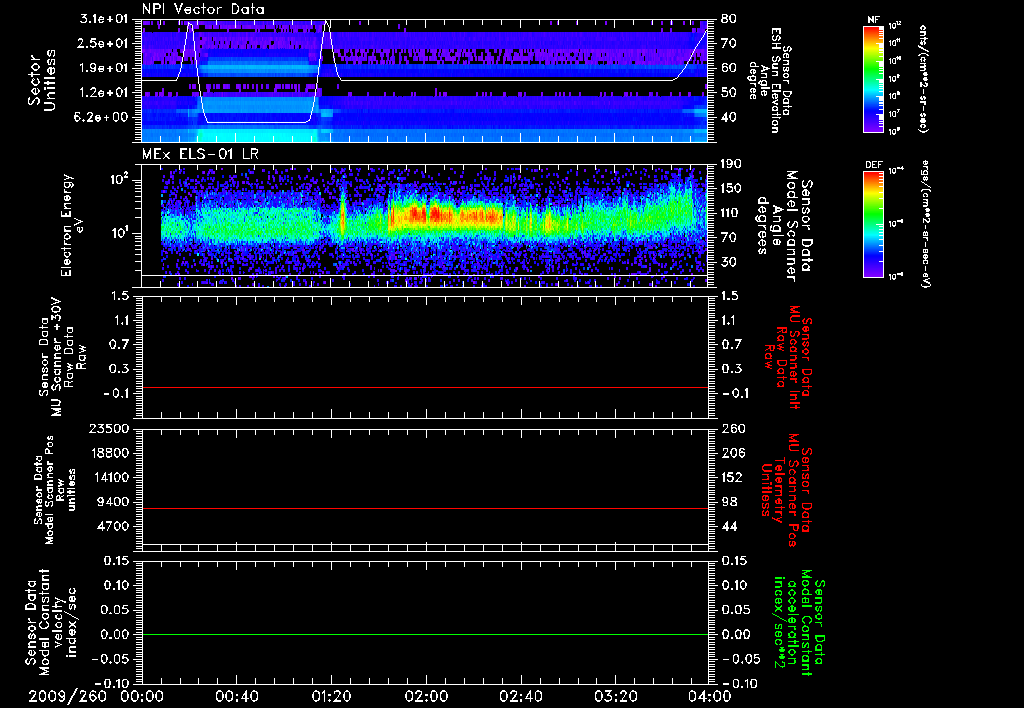Click the '44' telemetry tick label
The height and width of the screenshot is (708, 1024).
(x=728, y=526)
